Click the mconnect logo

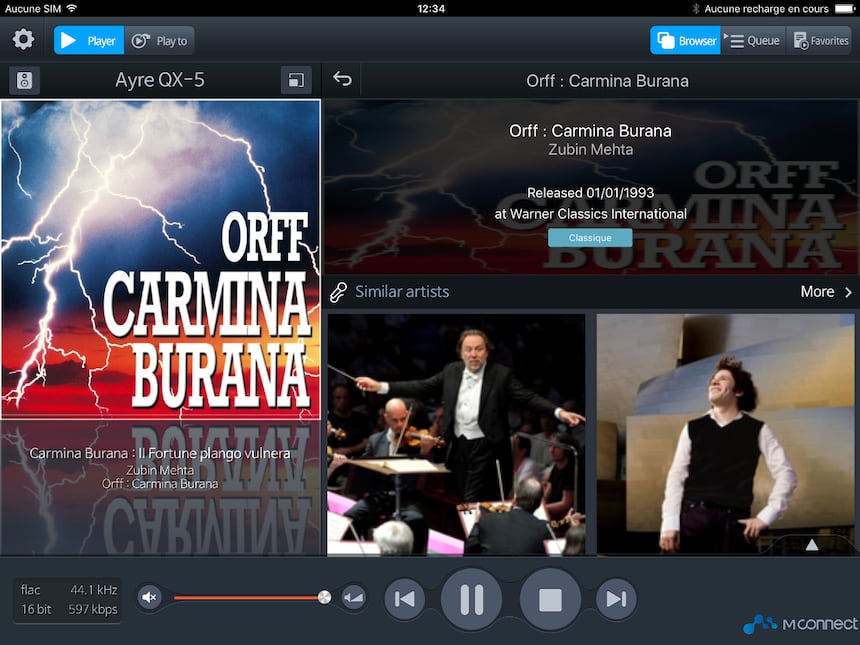pos(800,624)
